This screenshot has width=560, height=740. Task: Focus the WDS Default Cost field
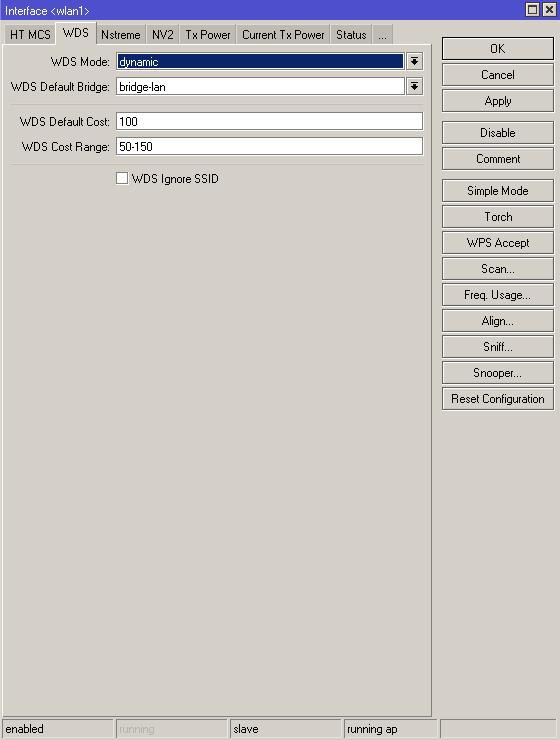(x=269, y=121)
